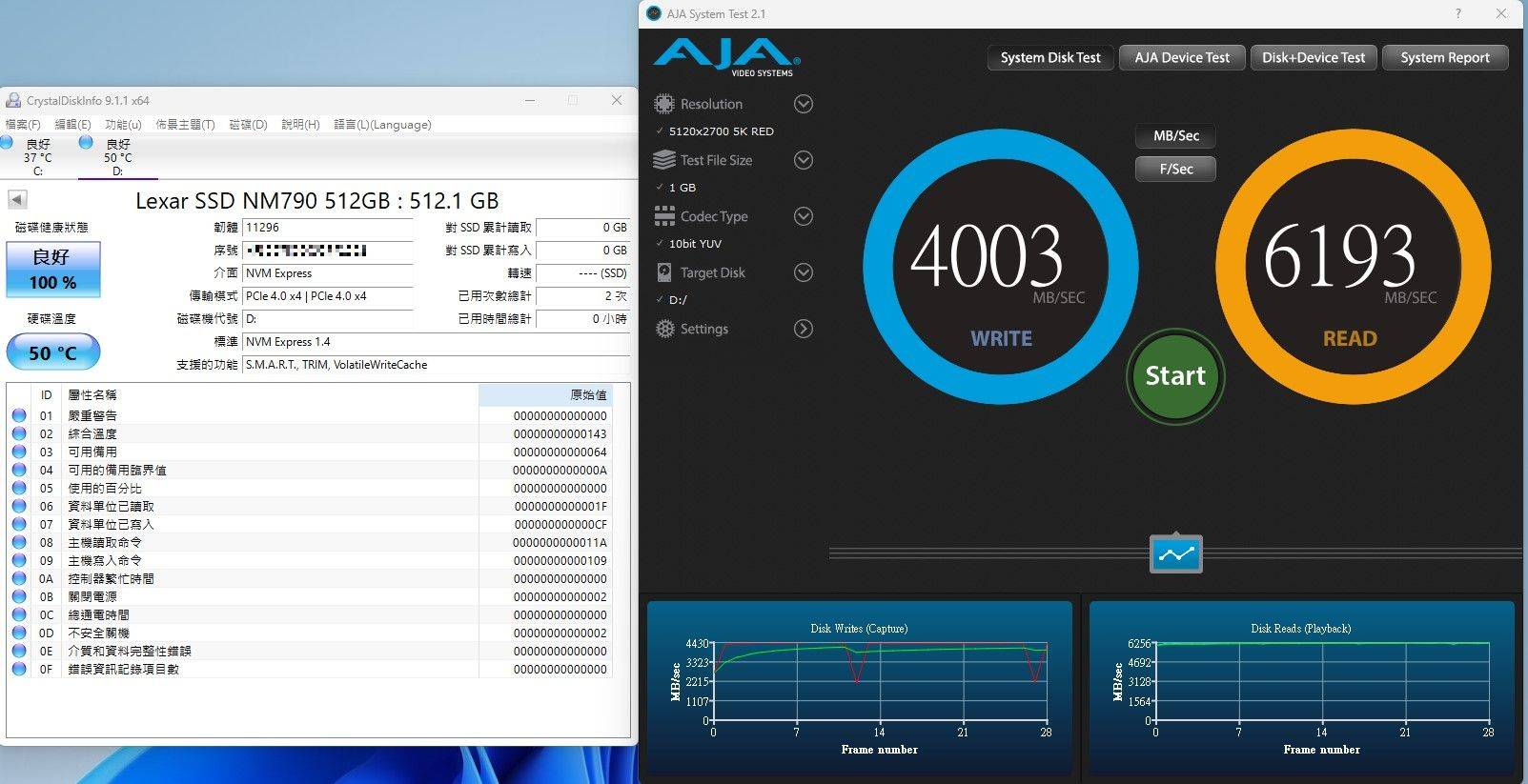
Task: Click the interface field NVM Express
Action: coord(327,273)
